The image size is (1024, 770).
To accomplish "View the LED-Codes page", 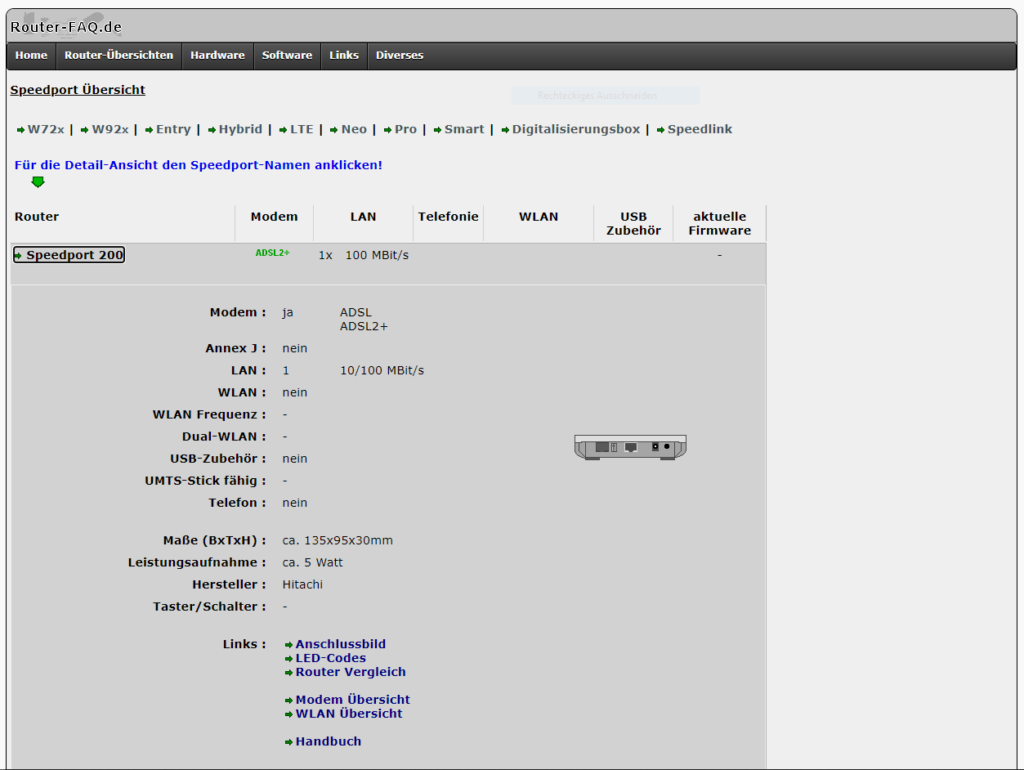I will pos(330,659).
